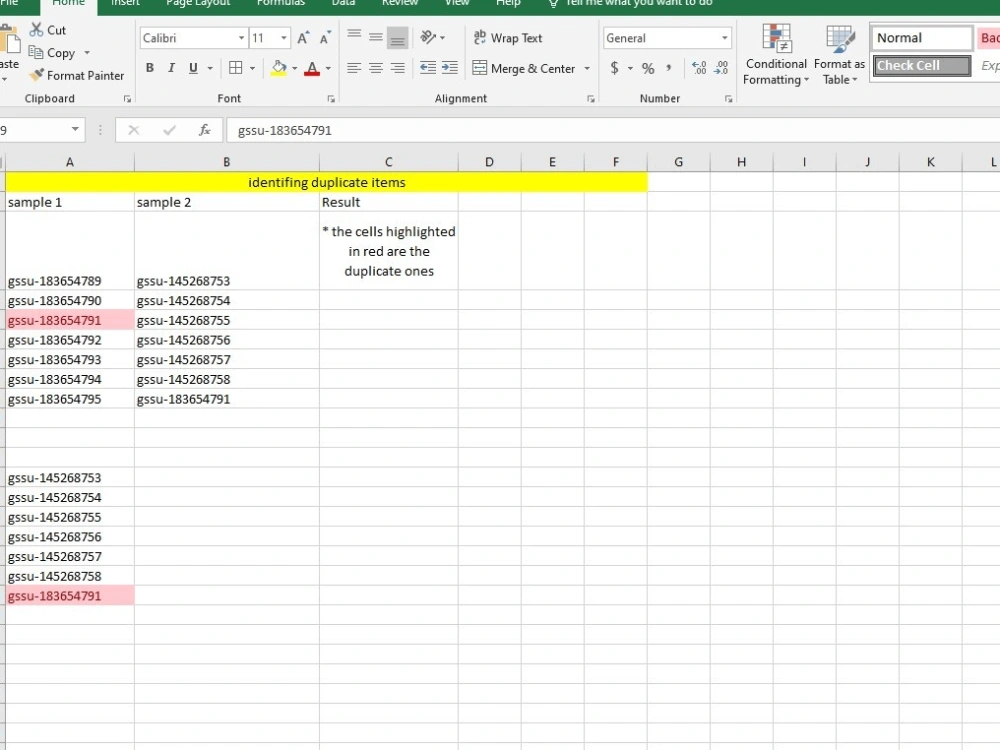
Task: Select Bottom Align icon
Action: (397, 38)
